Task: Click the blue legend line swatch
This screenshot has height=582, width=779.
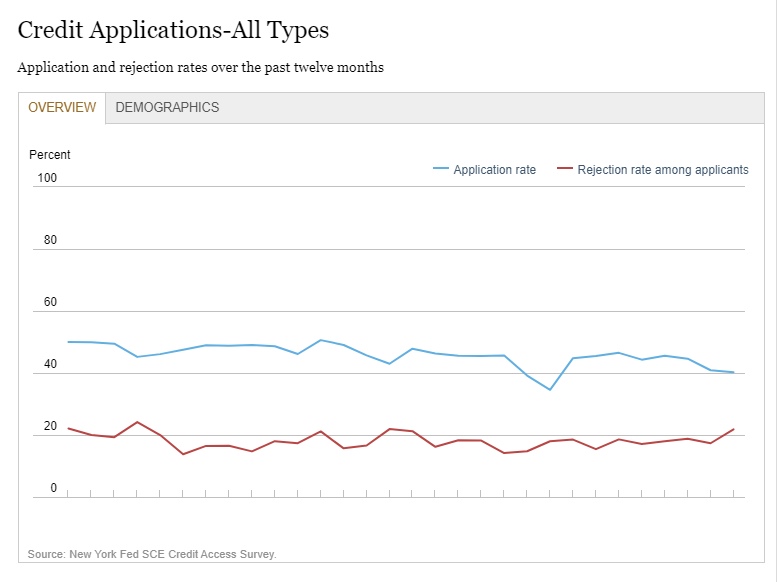Action: point(440,170)
